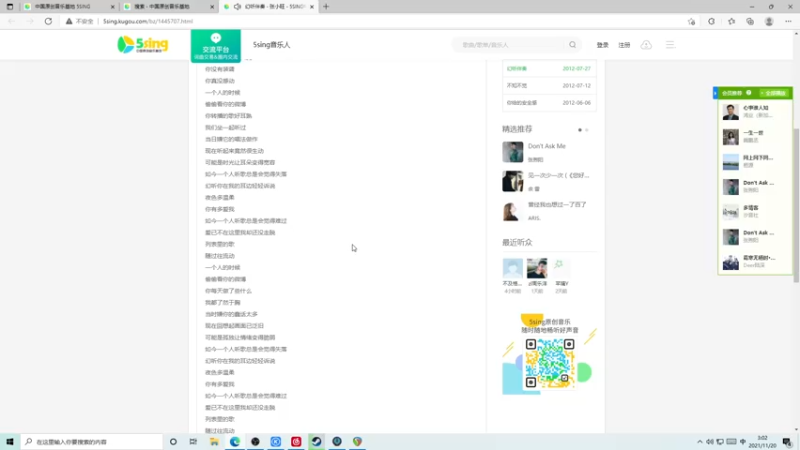Select the song row dated 2012-07-12
The width and height of the screenshot is (800, 450).
[x=549, y=85]
